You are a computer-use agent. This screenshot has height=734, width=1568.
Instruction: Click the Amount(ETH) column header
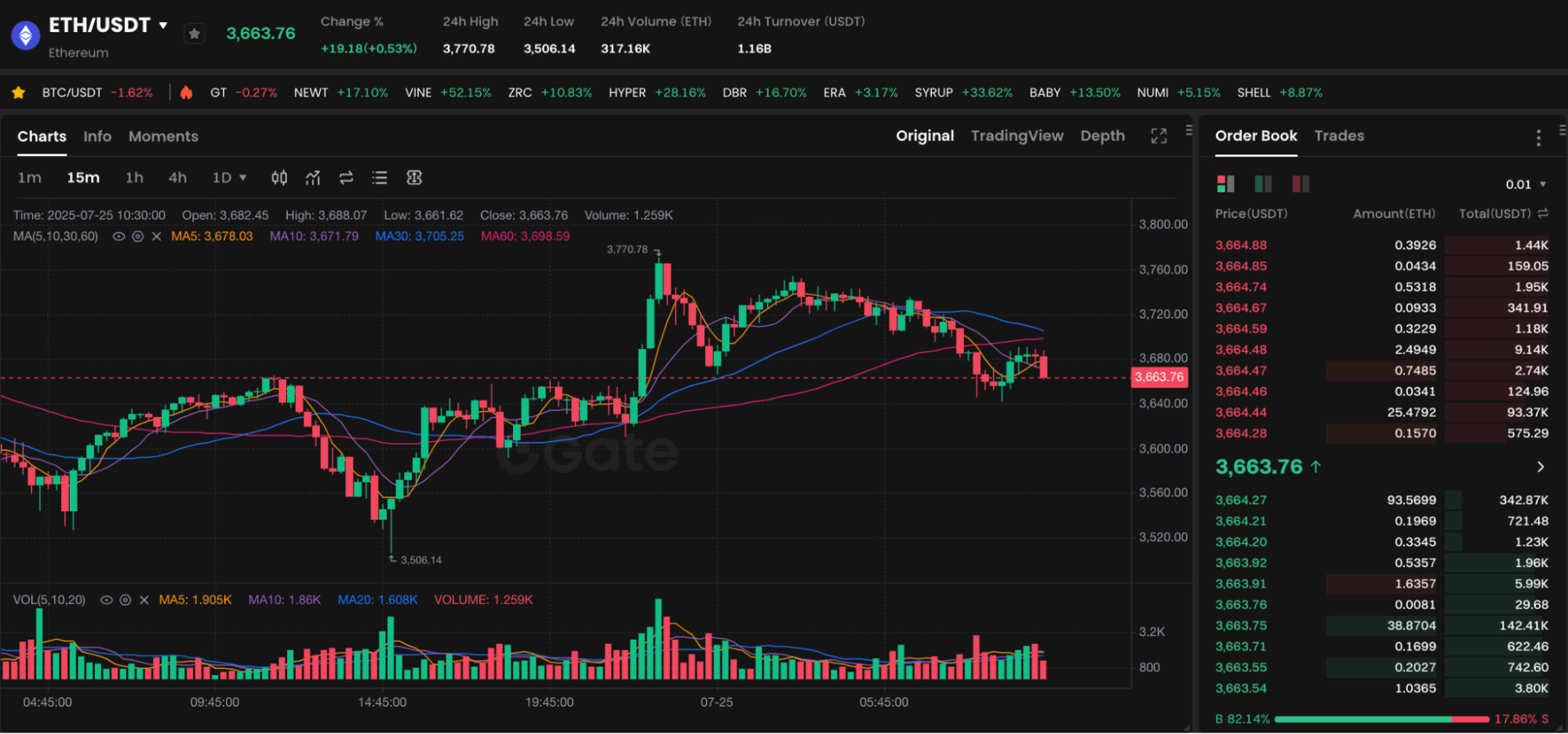click(x=1394, y=213)
